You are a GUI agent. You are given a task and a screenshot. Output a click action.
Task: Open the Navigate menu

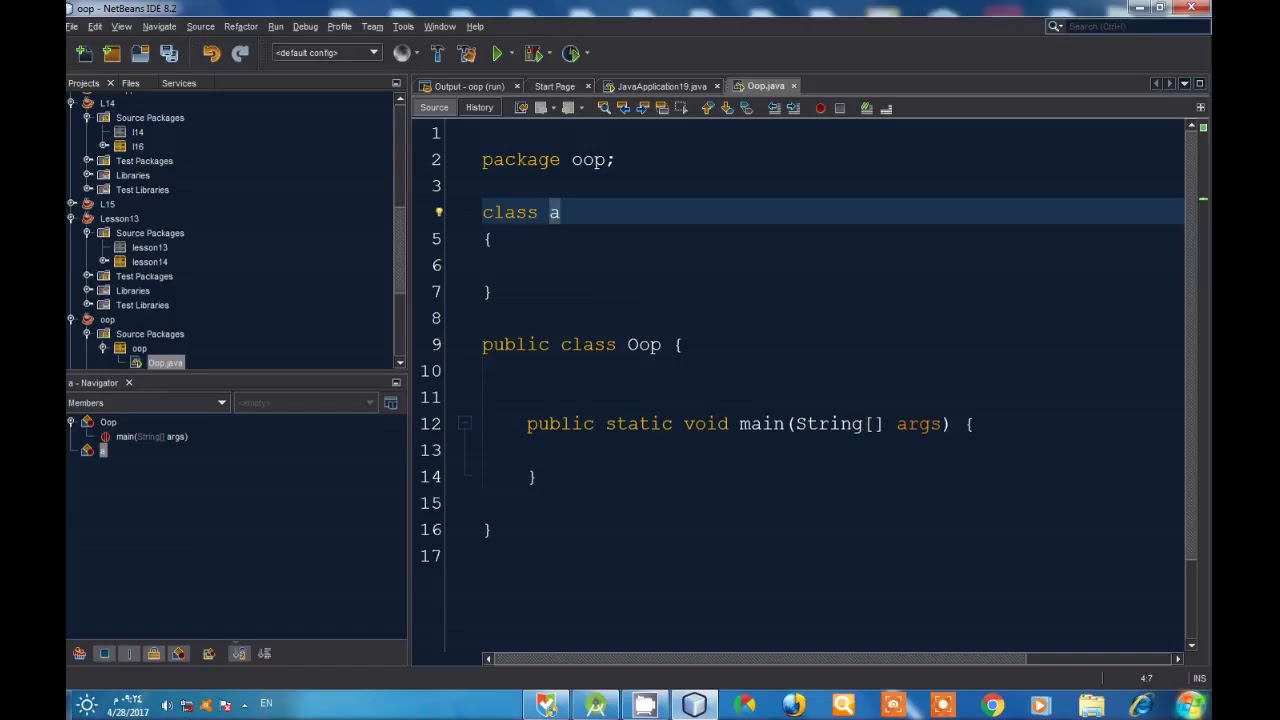[159, 27]
